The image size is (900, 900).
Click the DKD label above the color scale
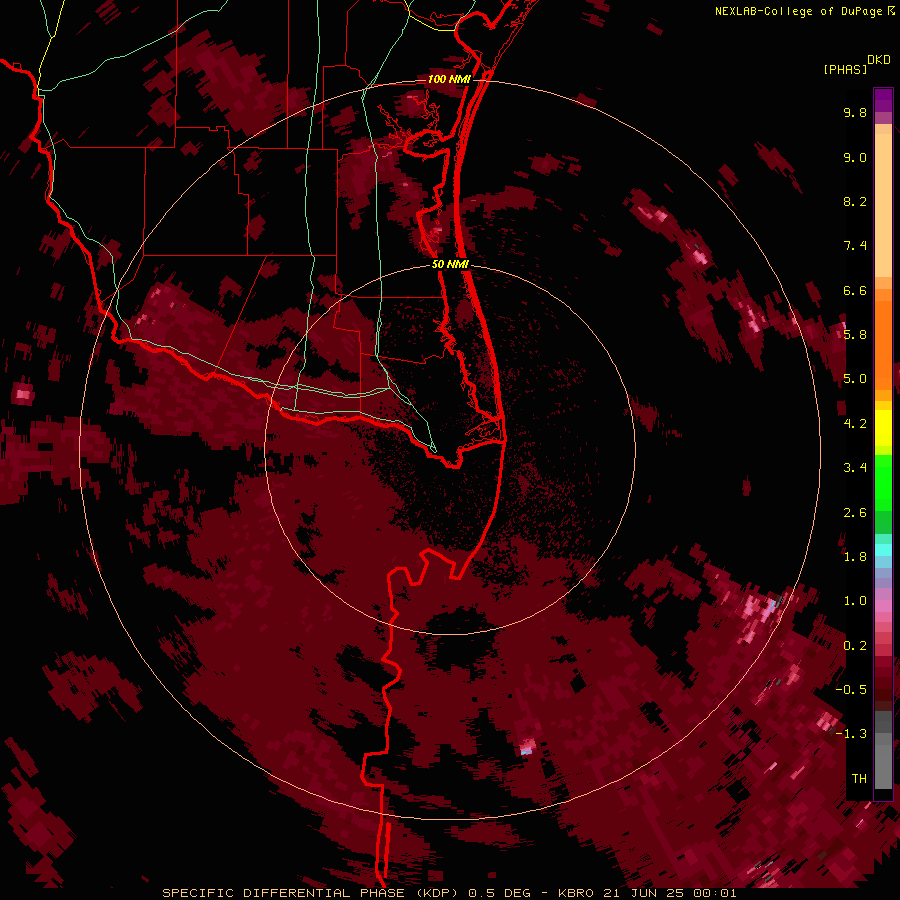click(x=878, y=60)
